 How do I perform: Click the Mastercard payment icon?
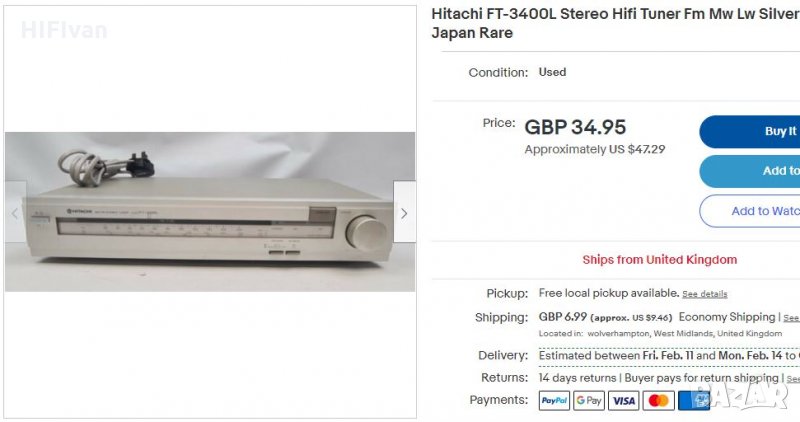coord(658,401)
